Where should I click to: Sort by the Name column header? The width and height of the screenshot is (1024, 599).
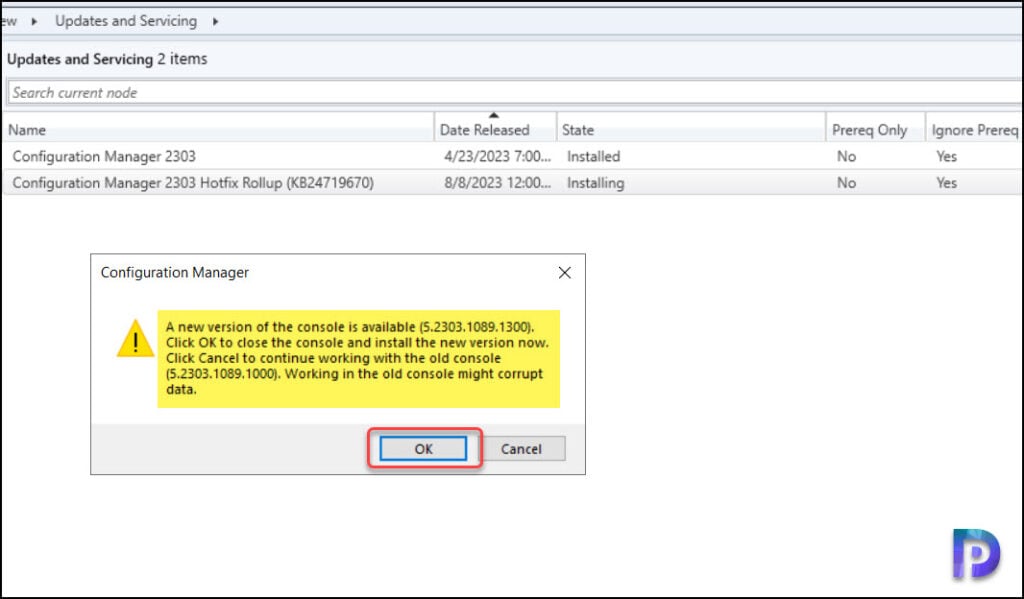[x=218, y=129]
